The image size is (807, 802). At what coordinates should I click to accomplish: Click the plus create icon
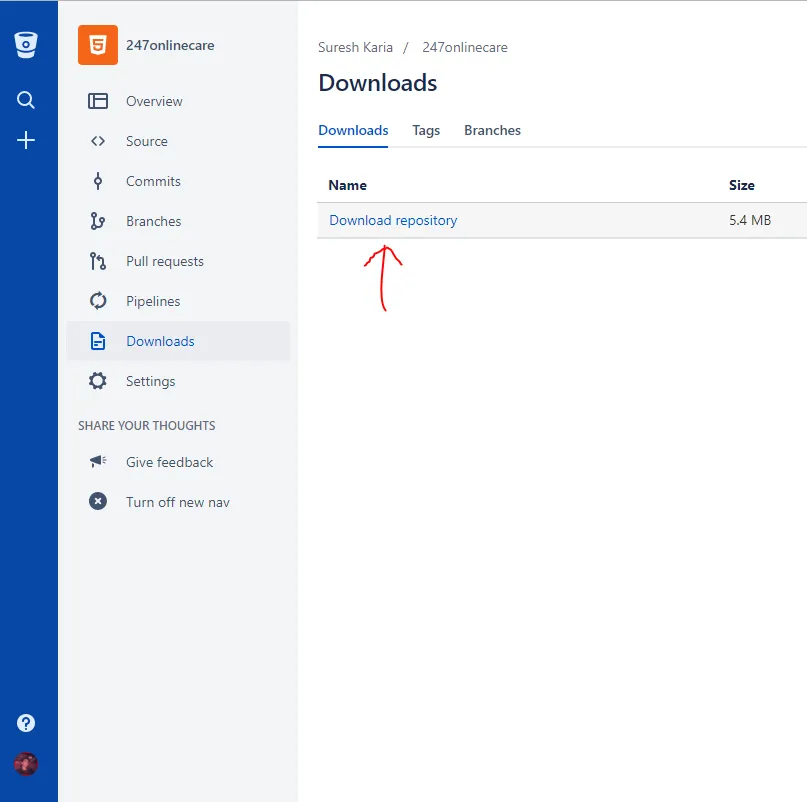click(26, 140)
